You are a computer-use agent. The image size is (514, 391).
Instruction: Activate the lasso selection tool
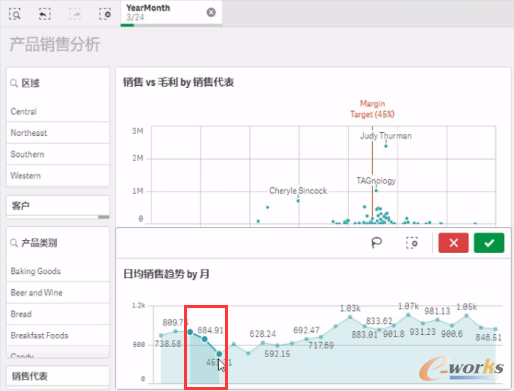click(377, 243)
